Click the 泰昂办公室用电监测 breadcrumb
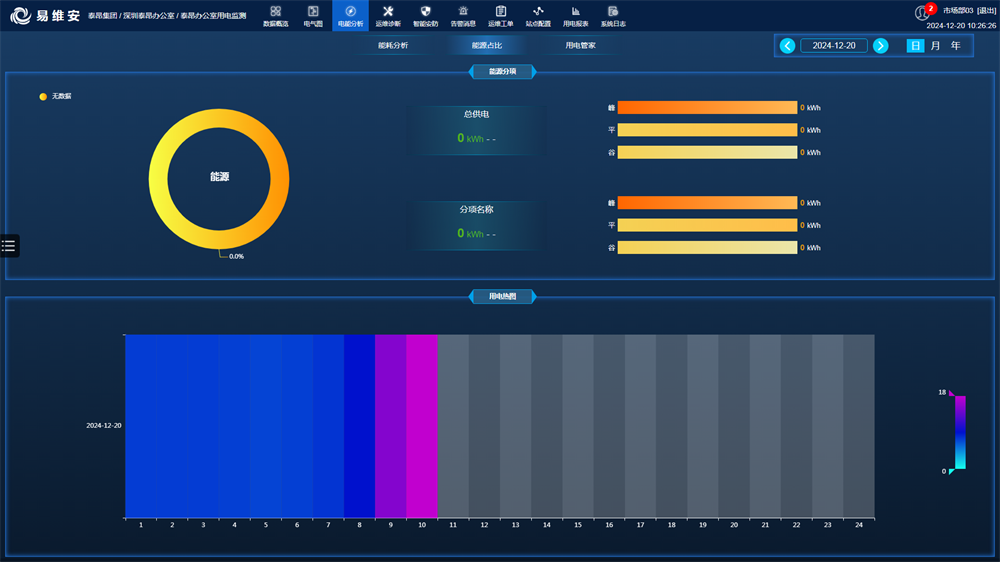 213,15
